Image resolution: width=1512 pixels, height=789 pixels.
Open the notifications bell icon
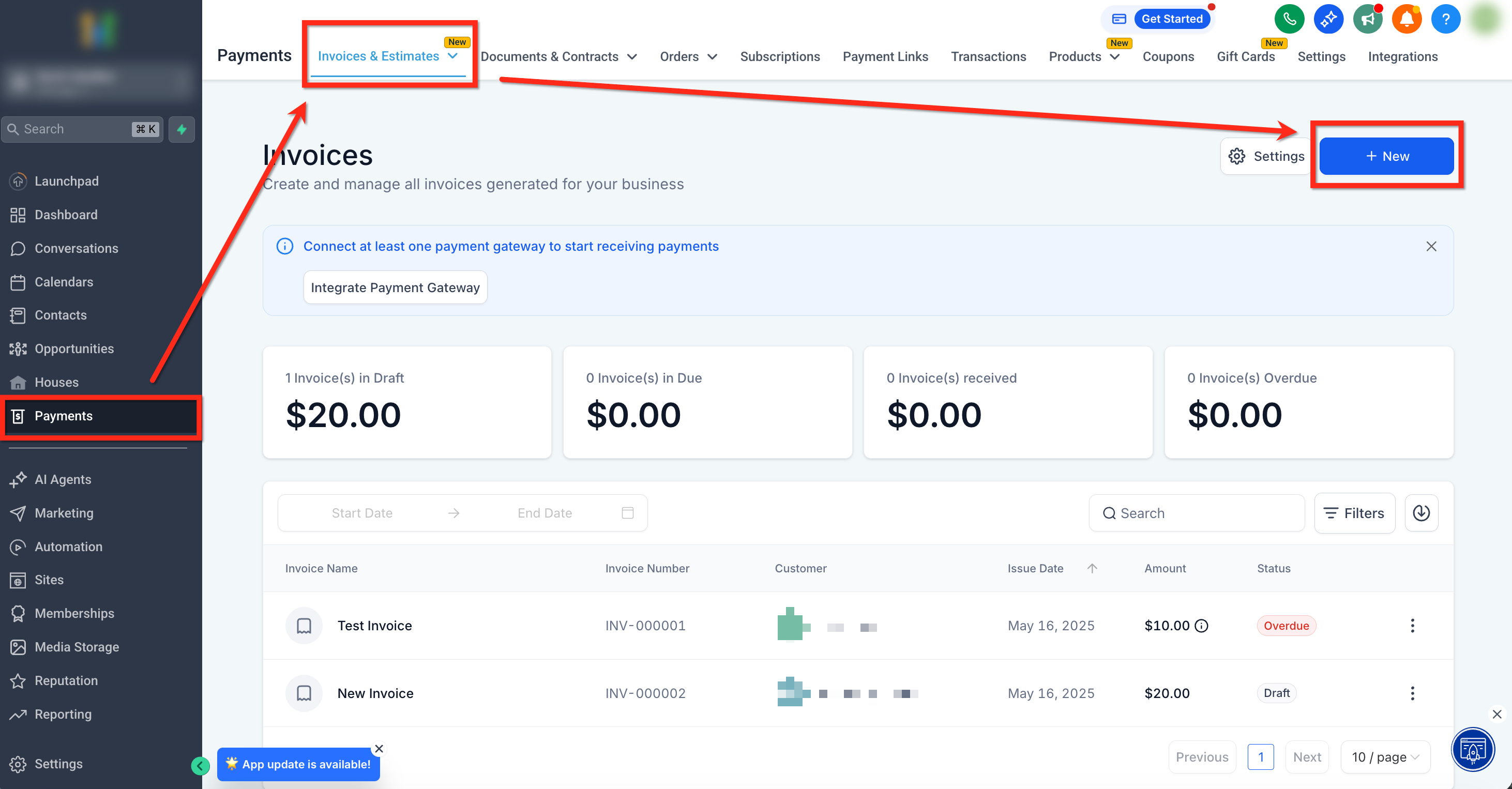point(1407,19)
